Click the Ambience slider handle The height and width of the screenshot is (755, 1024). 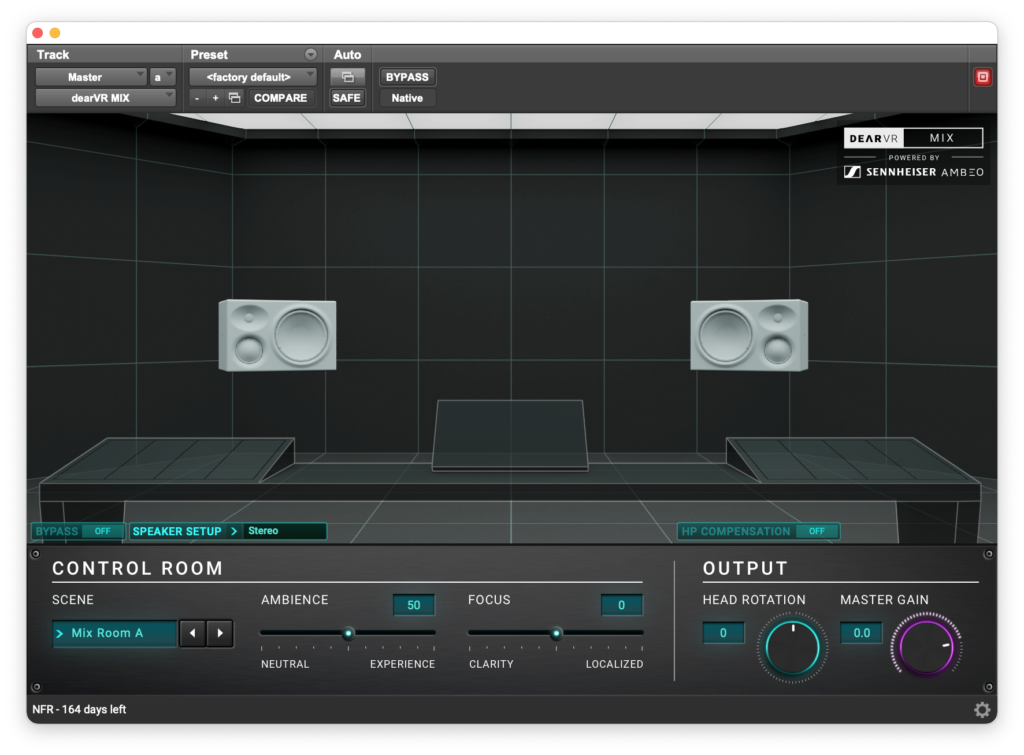click(x=348, y=633)
